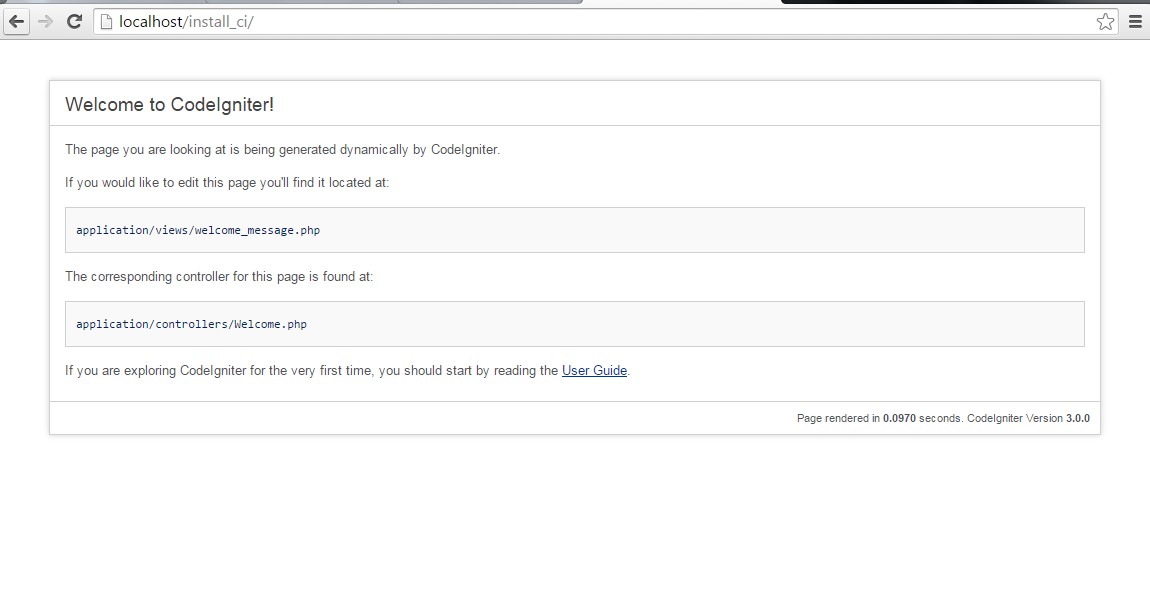
Task: Go forward with the browser arrow
Action: point(45,21)
